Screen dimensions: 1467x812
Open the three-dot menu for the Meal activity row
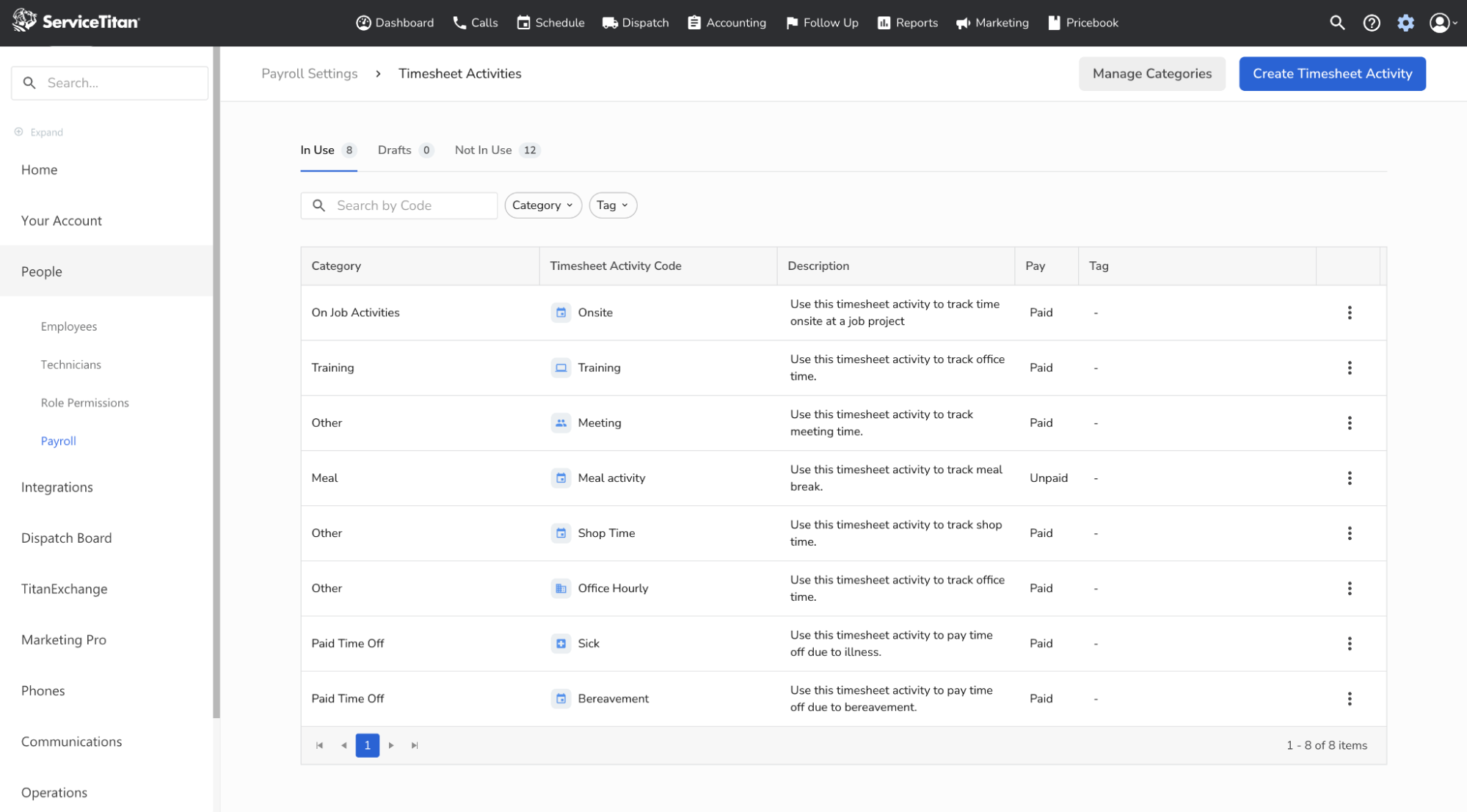pyautogui.click(x=1349, y=478)
